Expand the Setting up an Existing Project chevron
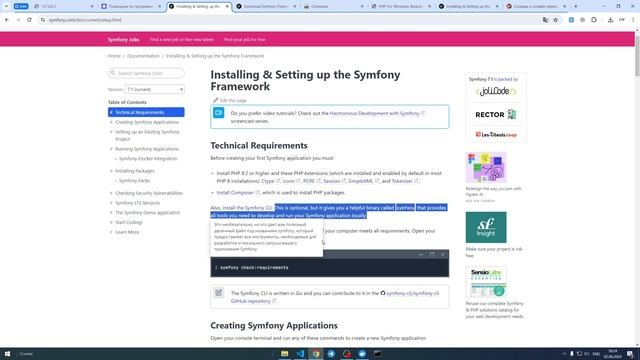 coord(111,132)
